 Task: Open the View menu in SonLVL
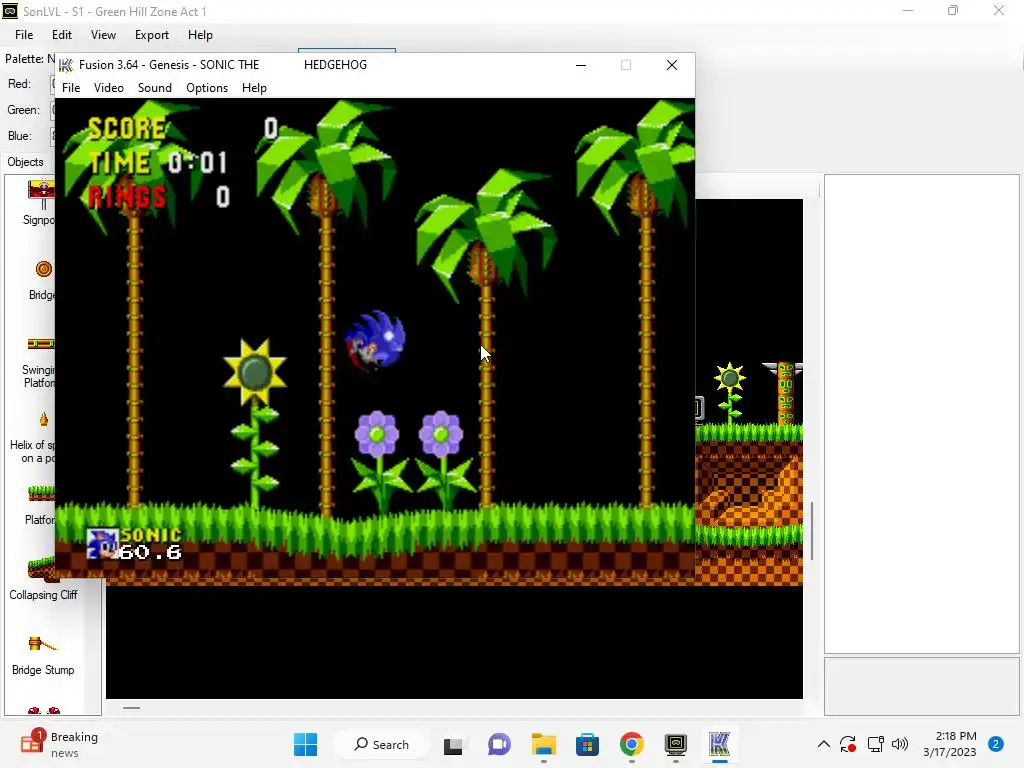[x=103, y=35]
